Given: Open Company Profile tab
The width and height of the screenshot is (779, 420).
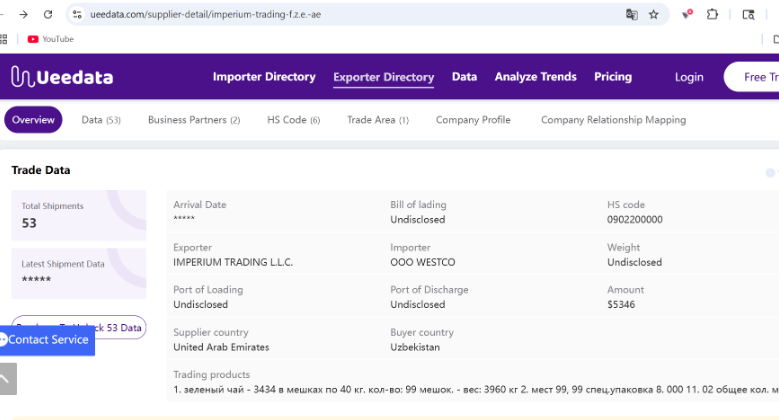Looking at the screenshot, I should 473,120.
